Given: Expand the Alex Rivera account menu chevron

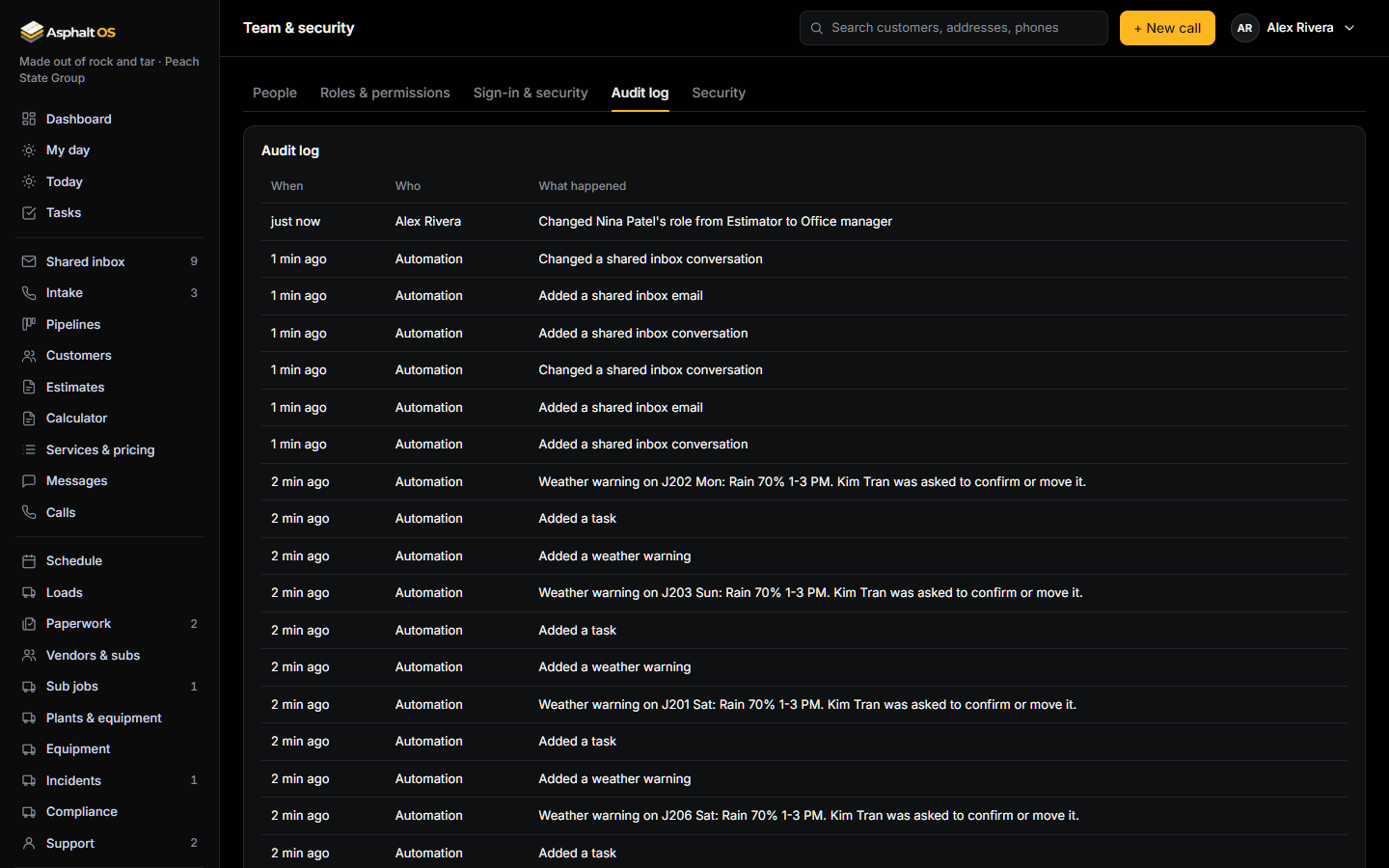Looking at the screenshot, I should click(x=1349, y=28).
